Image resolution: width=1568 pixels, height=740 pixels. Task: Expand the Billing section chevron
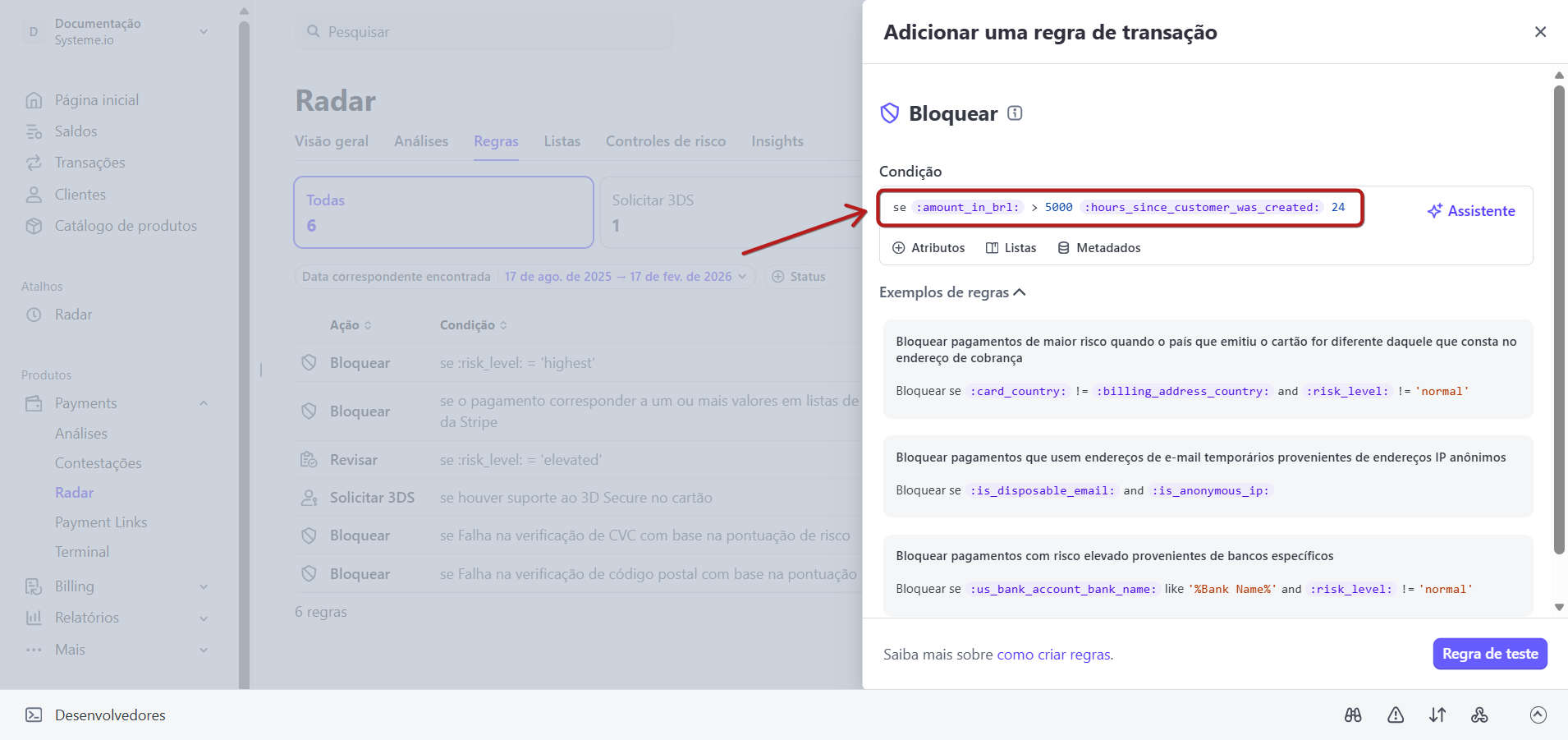204,586
